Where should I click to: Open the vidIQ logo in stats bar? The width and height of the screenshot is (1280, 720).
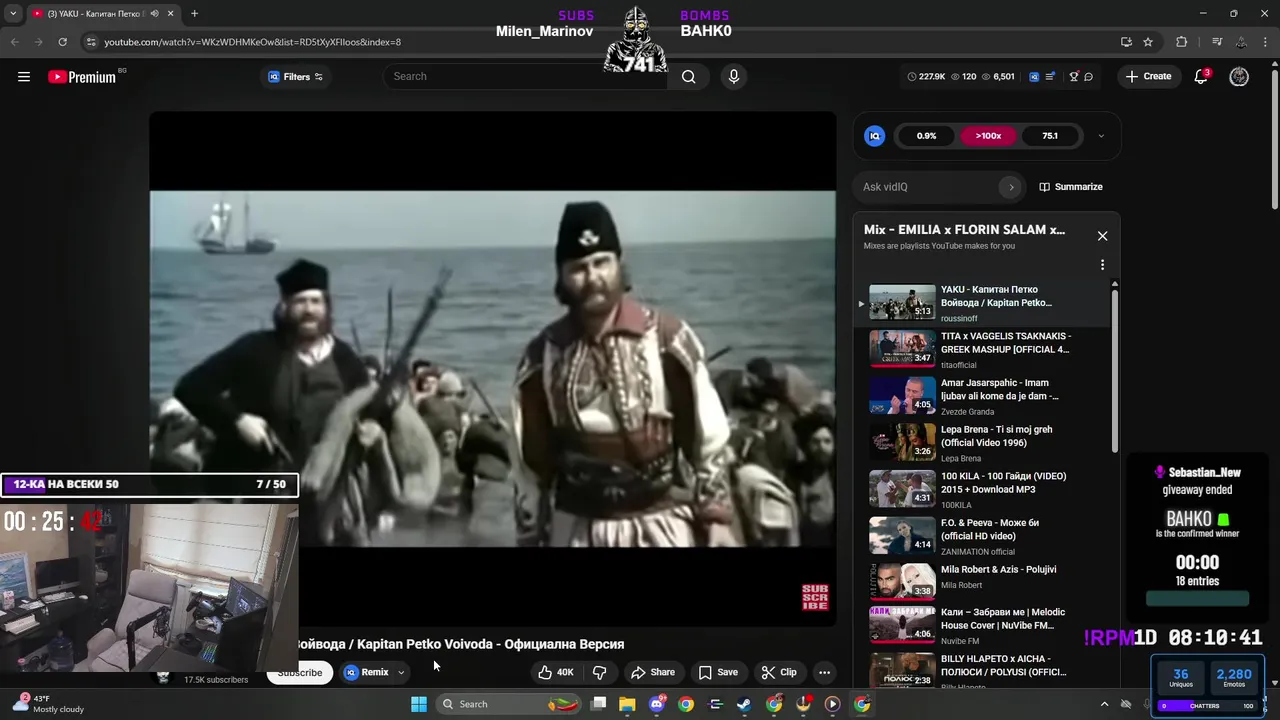click(x=1034, y=77)
